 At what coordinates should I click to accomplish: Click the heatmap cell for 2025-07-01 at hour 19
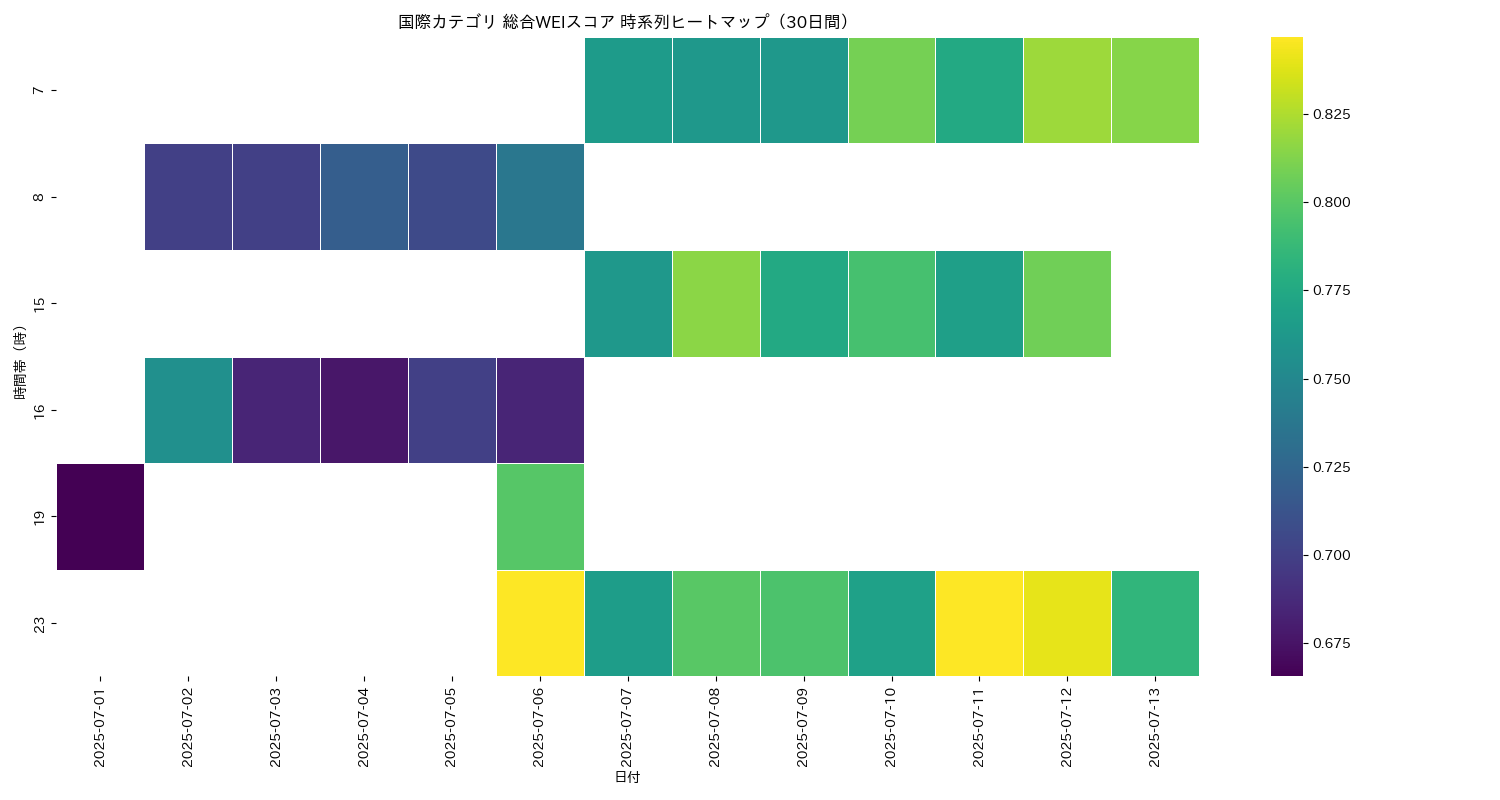coord(100,517)
